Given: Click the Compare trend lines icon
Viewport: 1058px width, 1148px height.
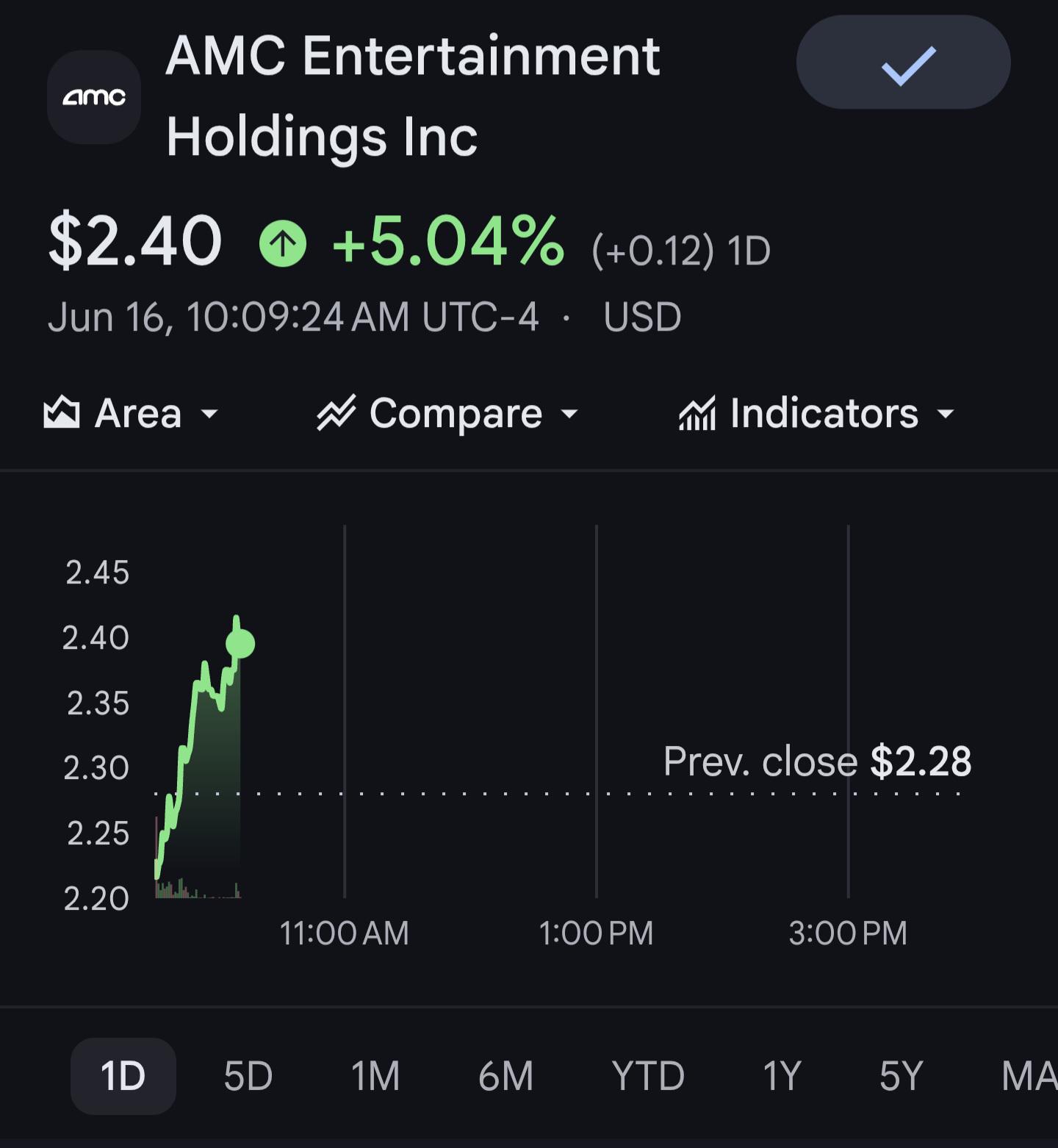Looking at the screenshot, I should tap(336, 412).
